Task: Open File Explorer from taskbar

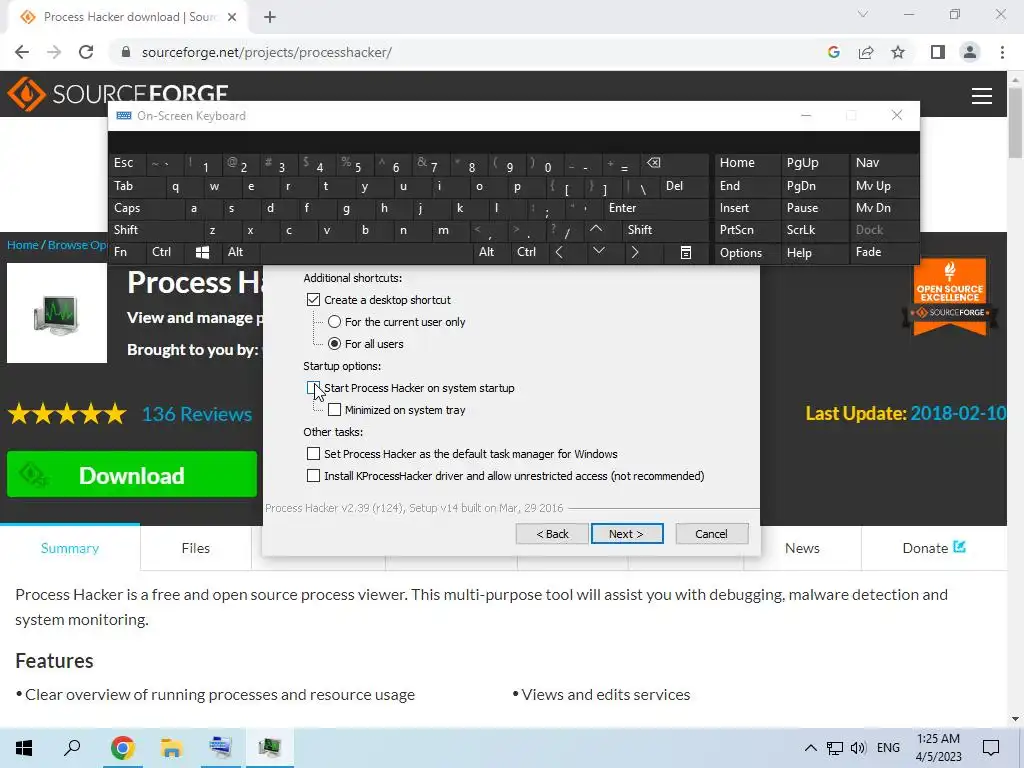Action: [x=171, y=747]
